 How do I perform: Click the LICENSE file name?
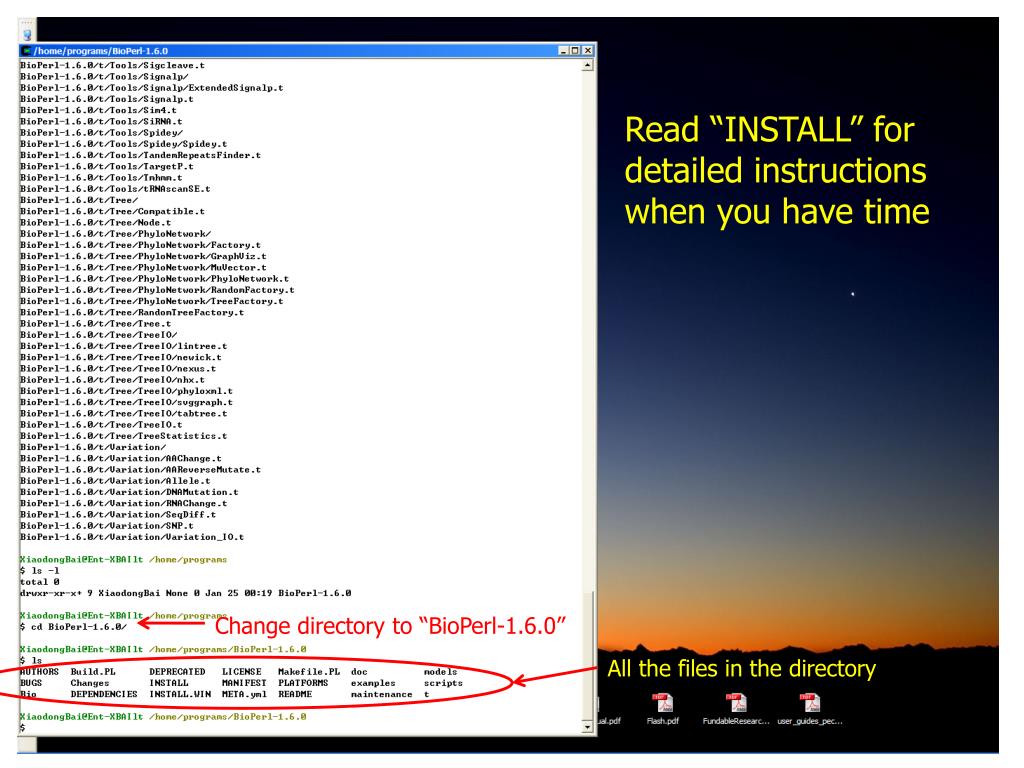242,672
